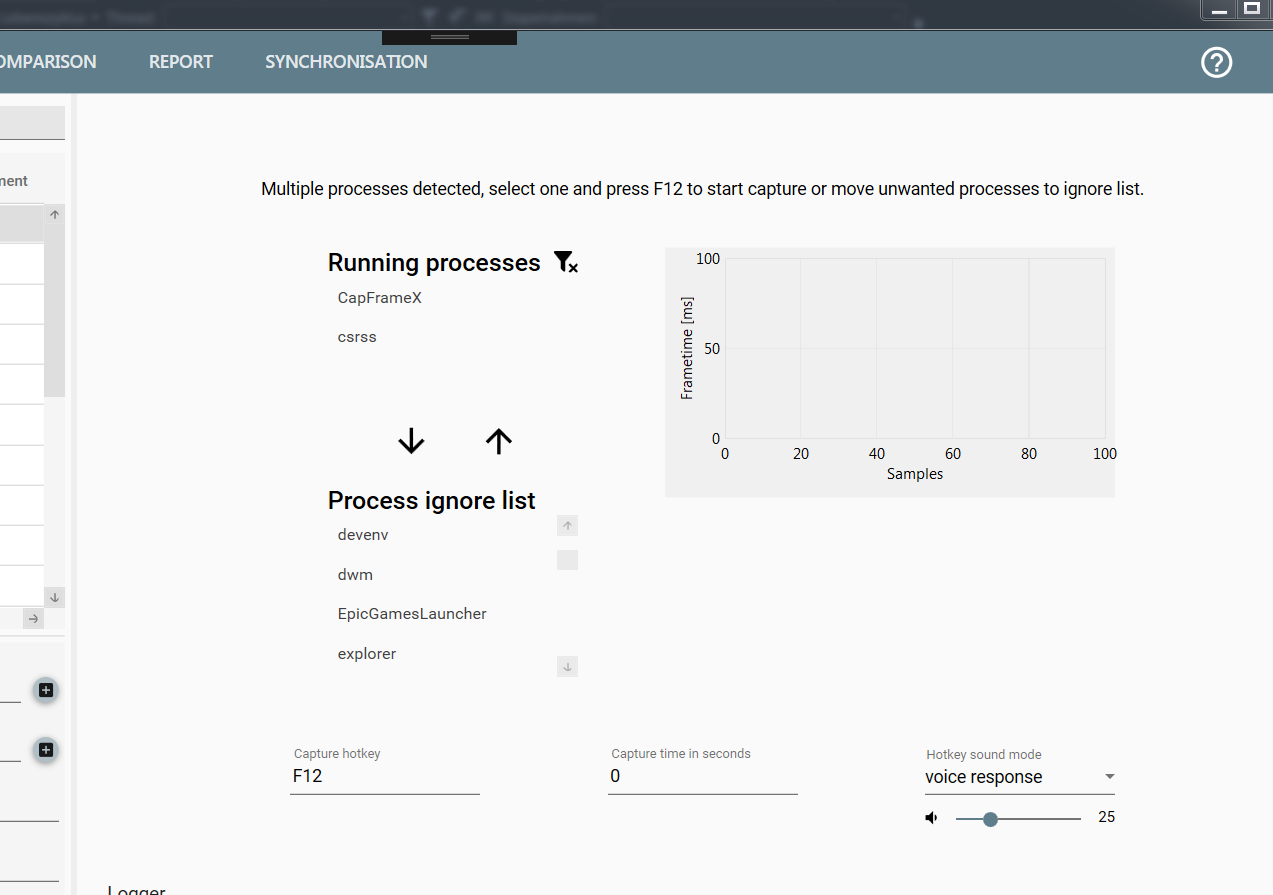Move process to ignore list with down arrow
The image size is (1273, 895).
[x=411, y=441]
